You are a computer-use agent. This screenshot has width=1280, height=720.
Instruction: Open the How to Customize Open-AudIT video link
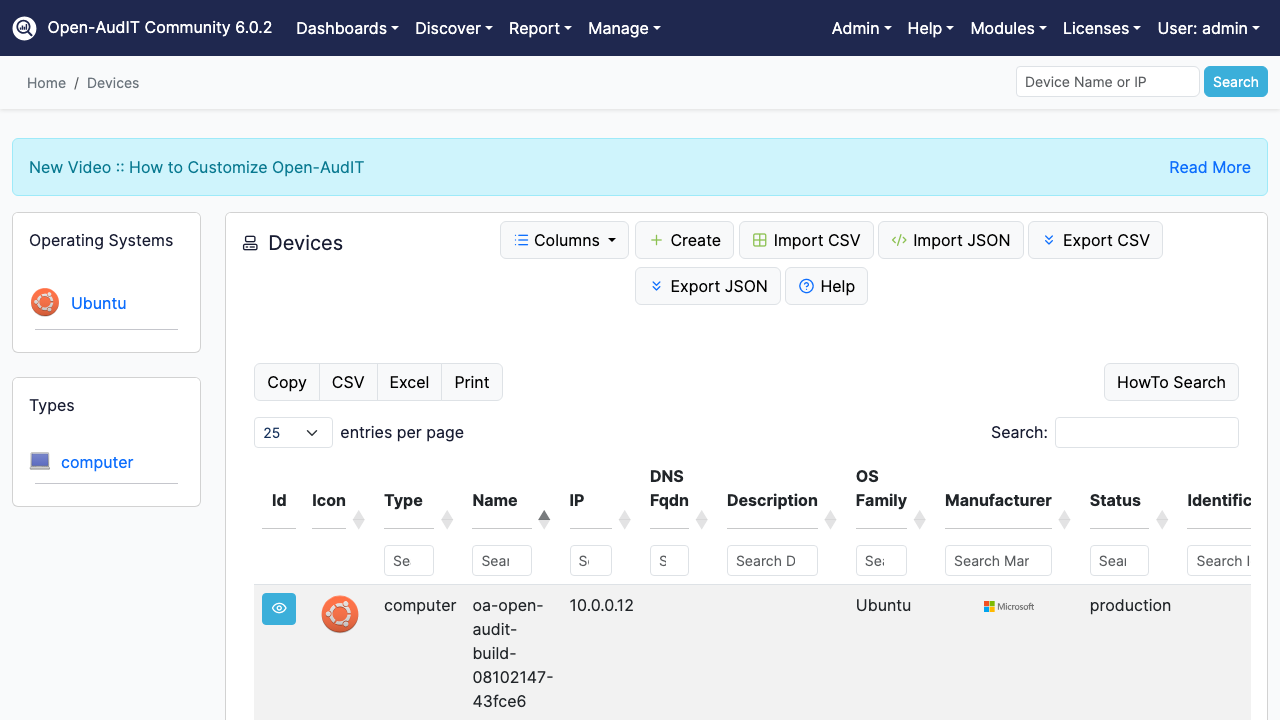(196, 167)
